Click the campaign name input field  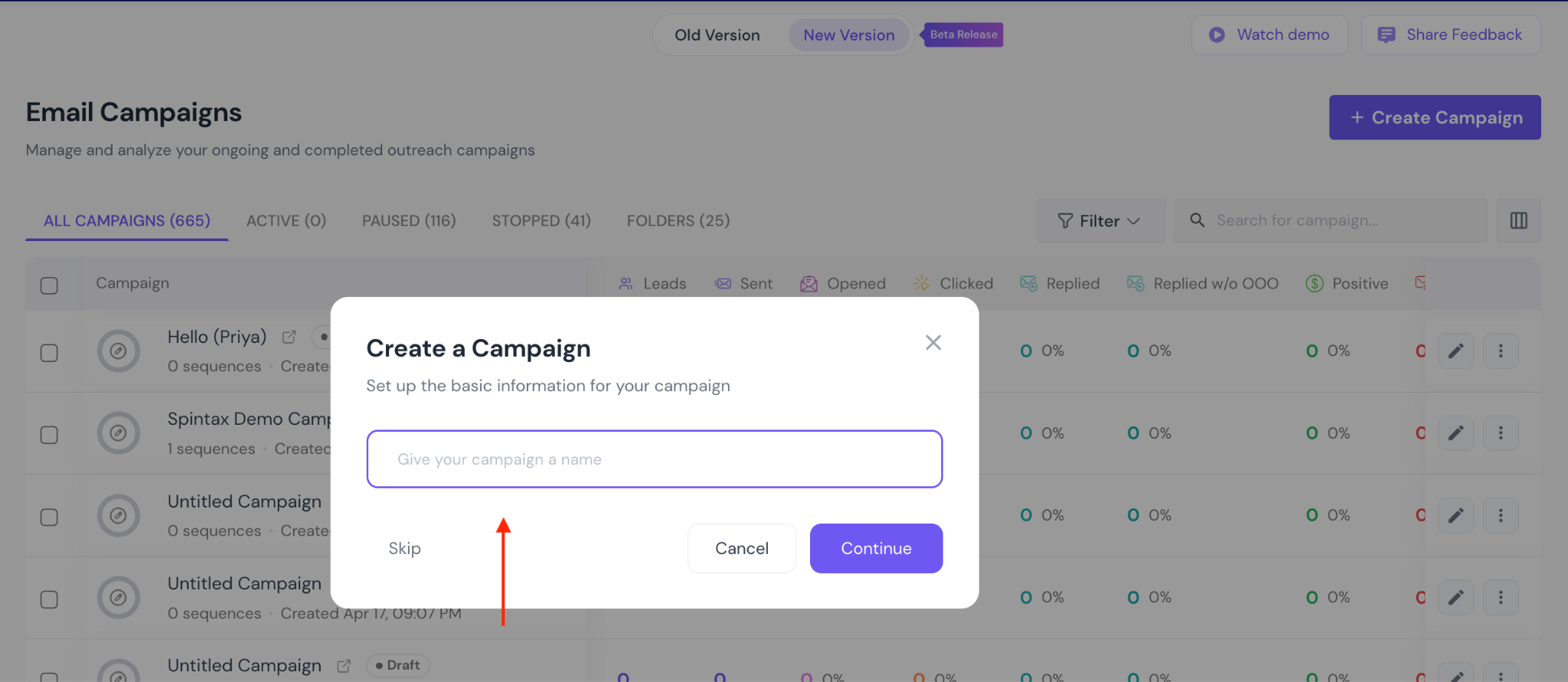[x=654, y=459]
